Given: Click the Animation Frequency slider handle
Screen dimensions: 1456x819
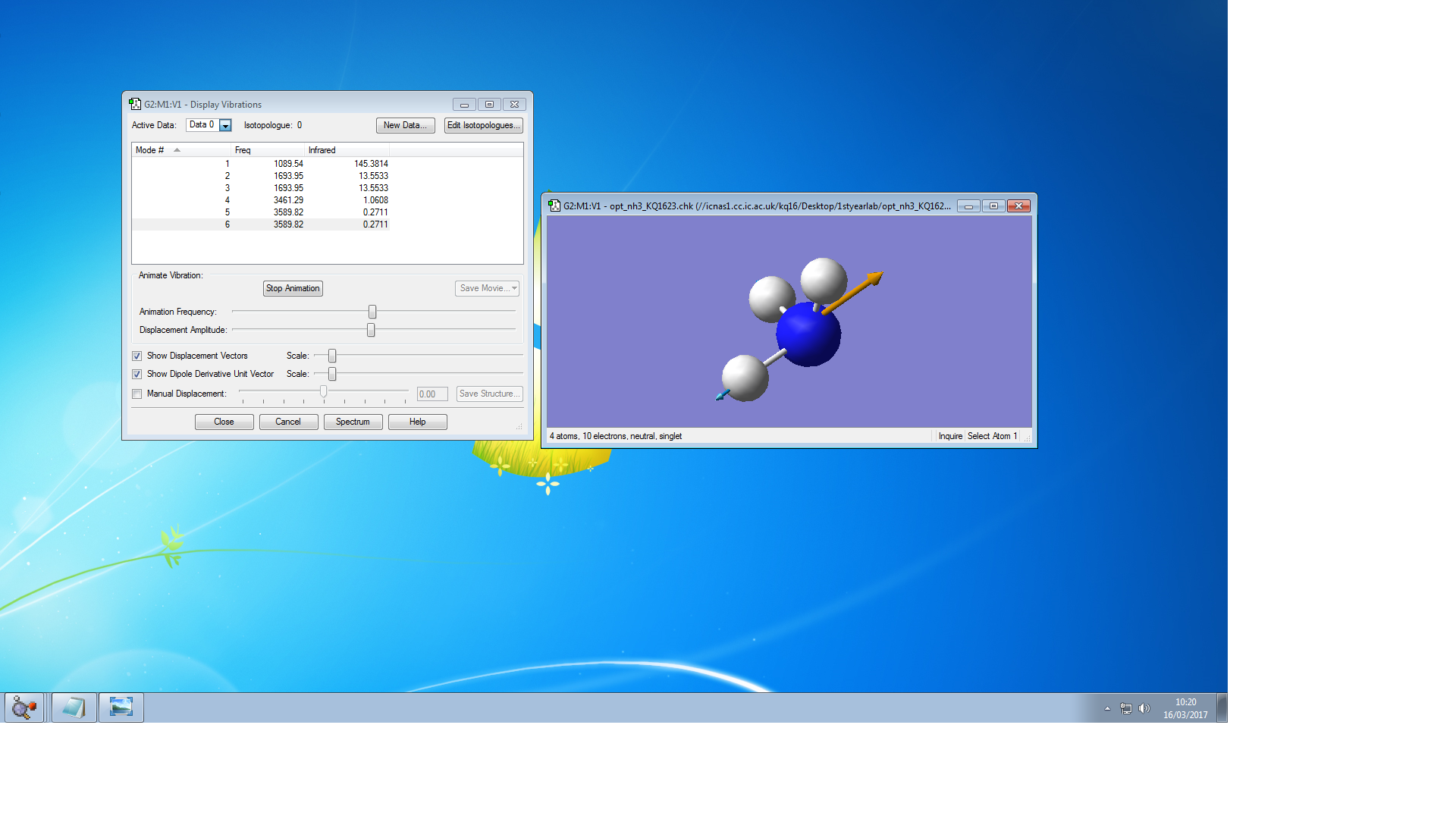Looking at the screenshot, I should 372,312.
